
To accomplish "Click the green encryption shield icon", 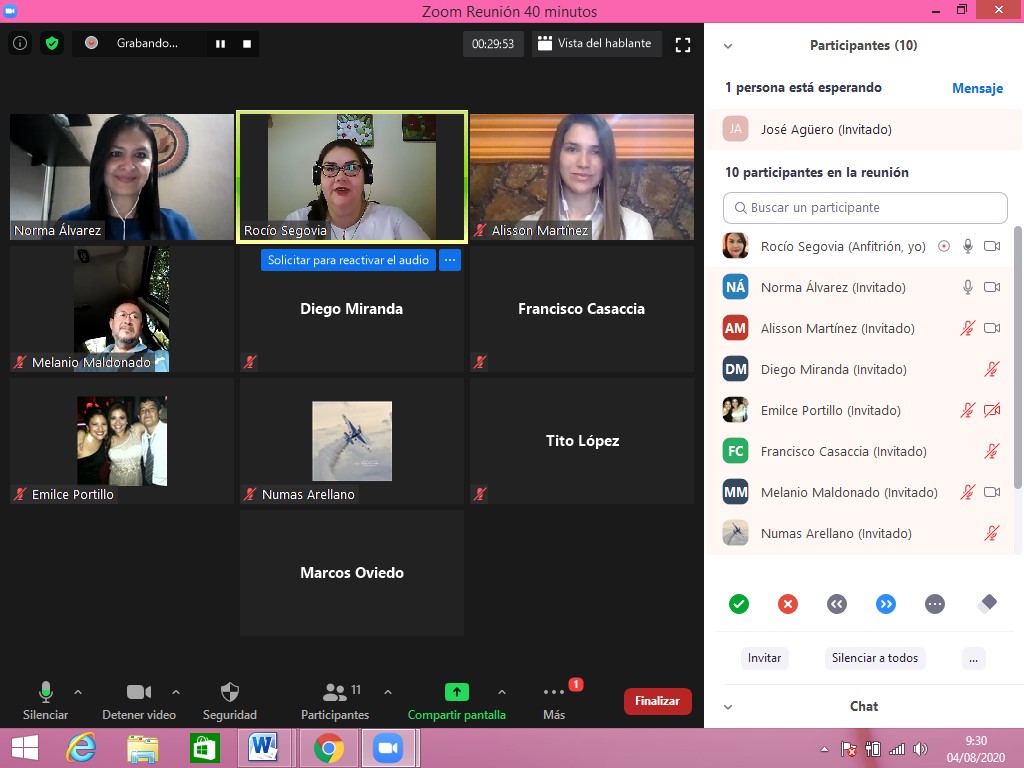I will 52,44.
